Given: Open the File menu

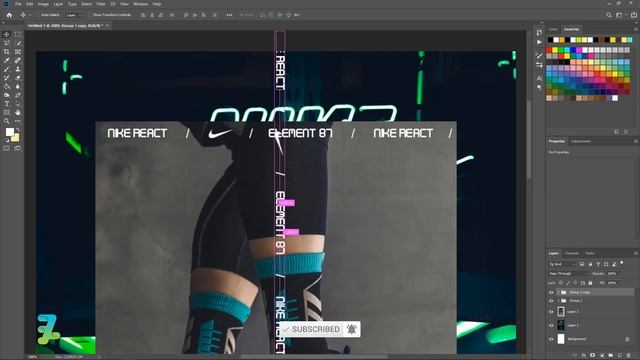Looking at the screenshot, I should click(18, 4).
